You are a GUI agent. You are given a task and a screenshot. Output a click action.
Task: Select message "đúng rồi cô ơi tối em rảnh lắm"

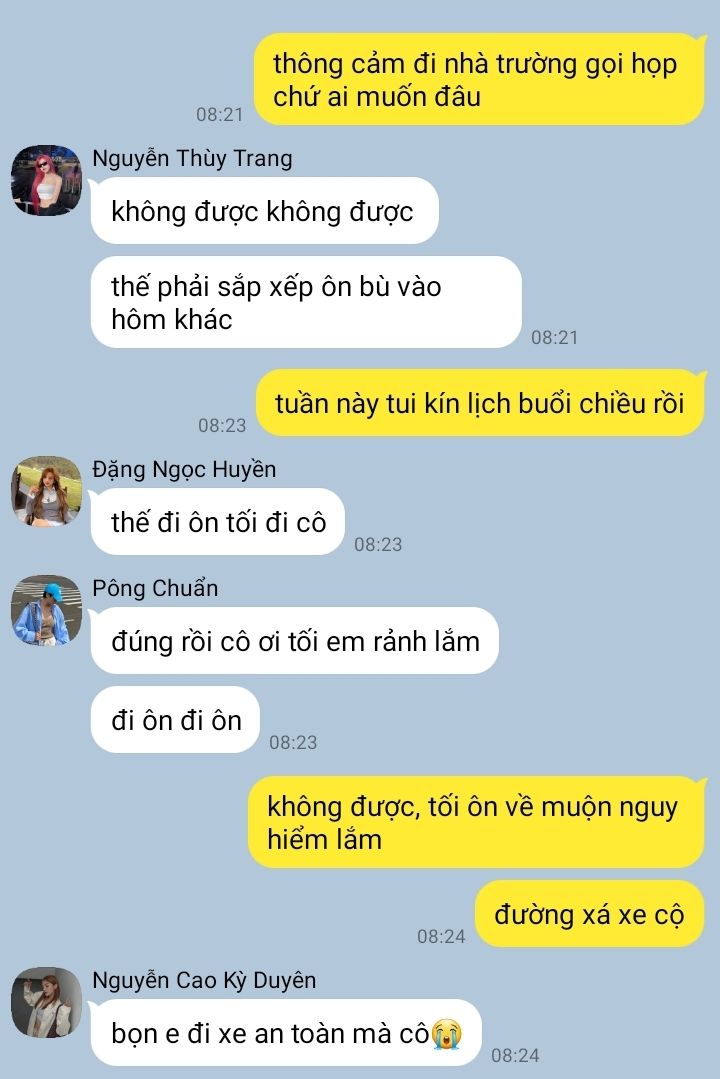[x=295, y=641]
